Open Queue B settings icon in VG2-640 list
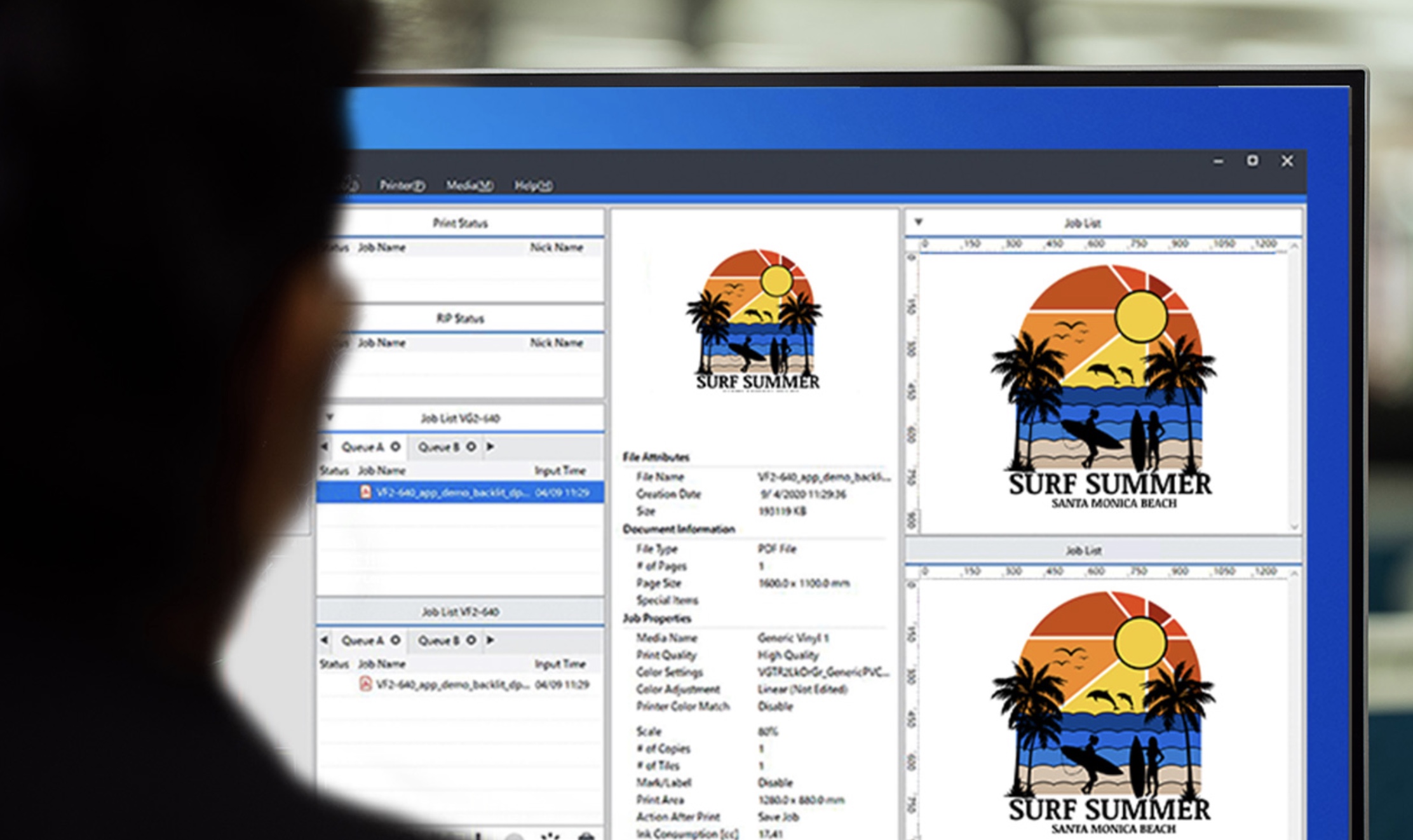The width and height of the screenshot is (1413, 840). [471, 447]
